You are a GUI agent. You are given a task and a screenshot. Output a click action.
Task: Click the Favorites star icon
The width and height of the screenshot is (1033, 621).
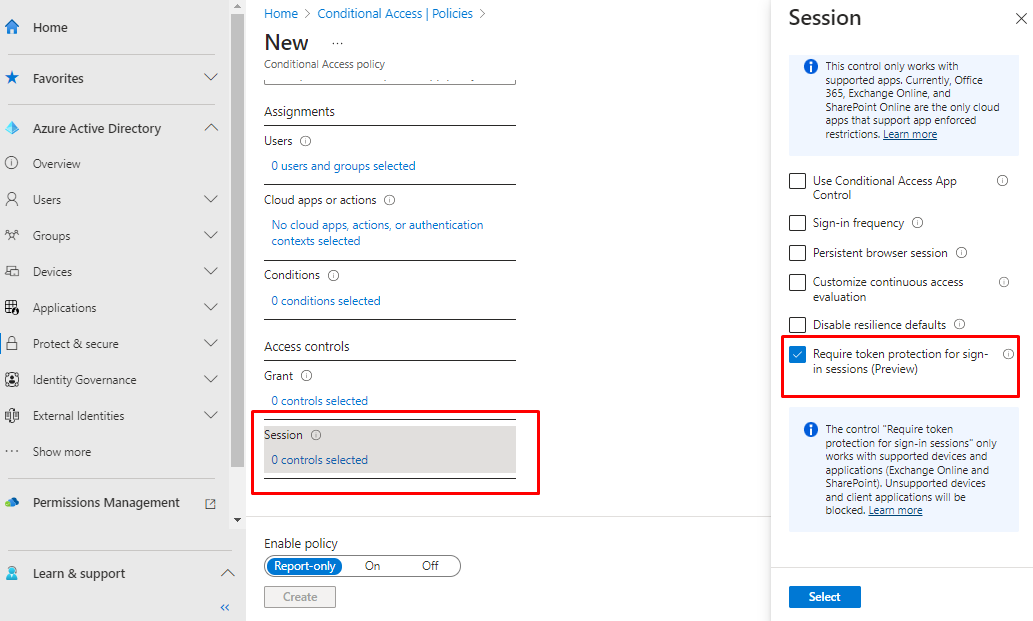tap(12, 78)
